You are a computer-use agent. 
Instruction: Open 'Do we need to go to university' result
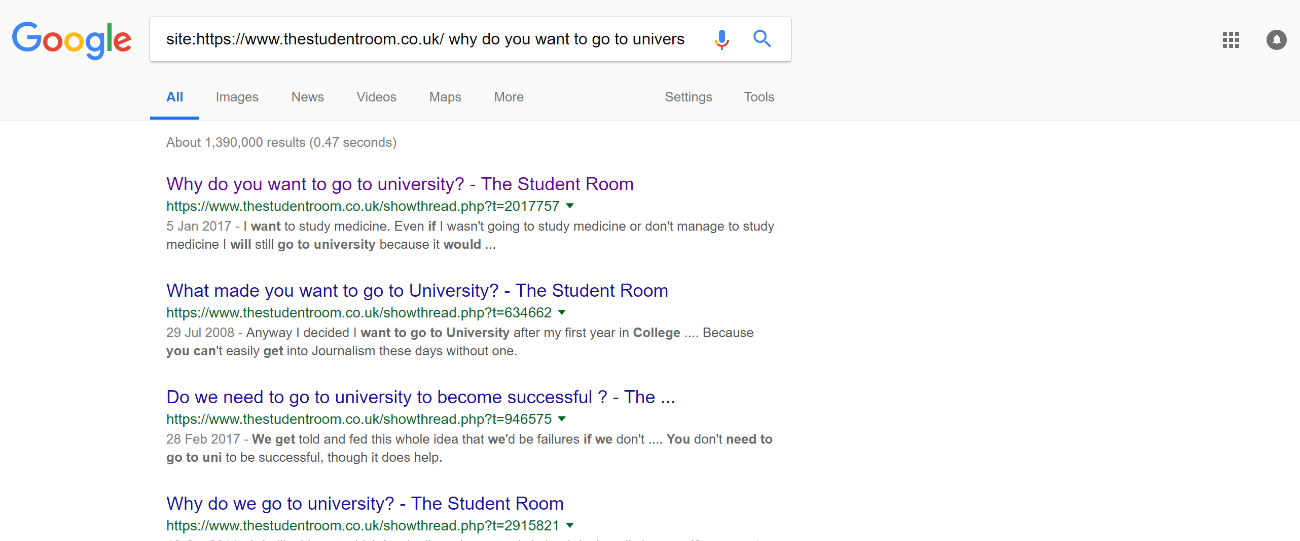click(420, 397)
